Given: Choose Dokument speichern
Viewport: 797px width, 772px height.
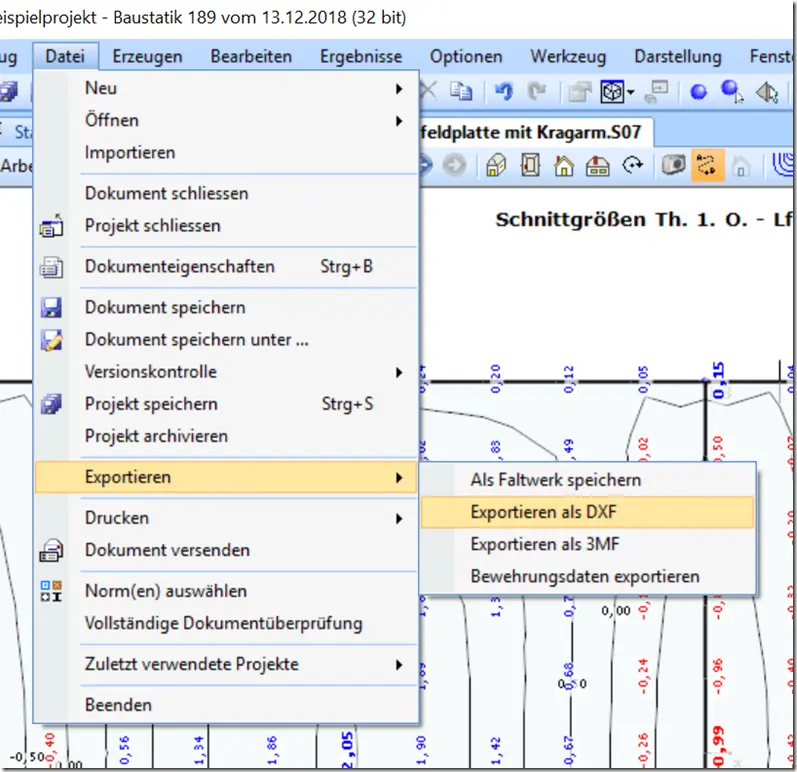Looking at the screenshot, I should click(x=227, y=307).
